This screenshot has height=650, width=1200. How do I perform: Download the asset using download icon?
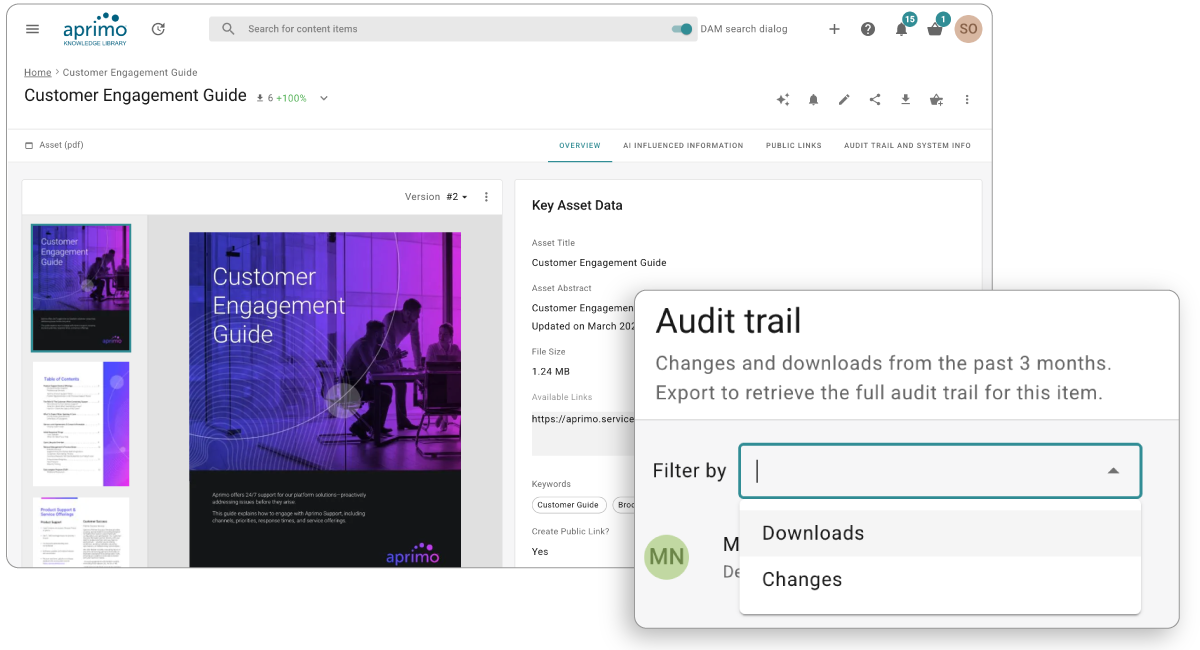click(x=905, y=100)
